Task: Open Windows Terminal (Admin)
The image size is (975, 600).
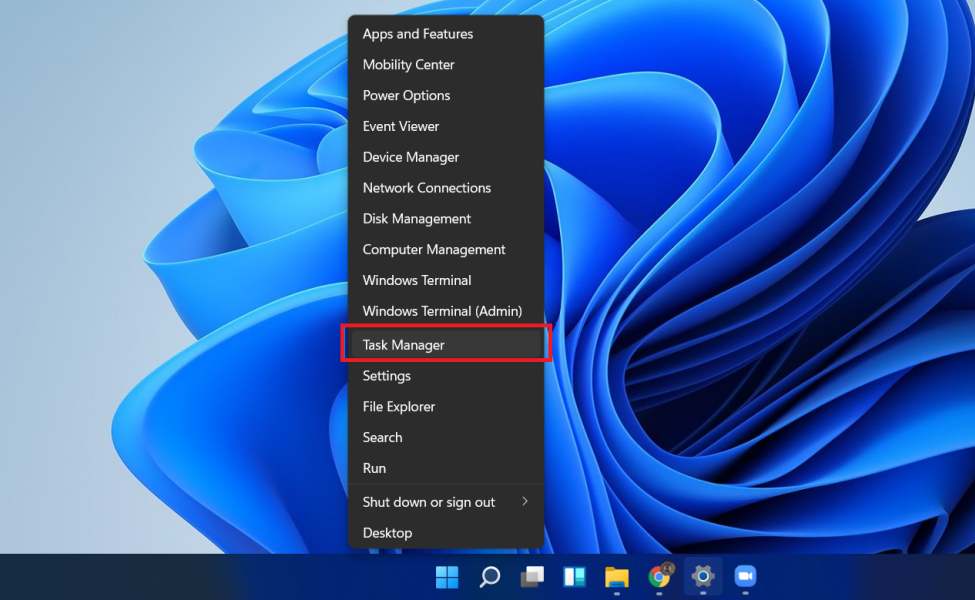Action: (446, 311)
